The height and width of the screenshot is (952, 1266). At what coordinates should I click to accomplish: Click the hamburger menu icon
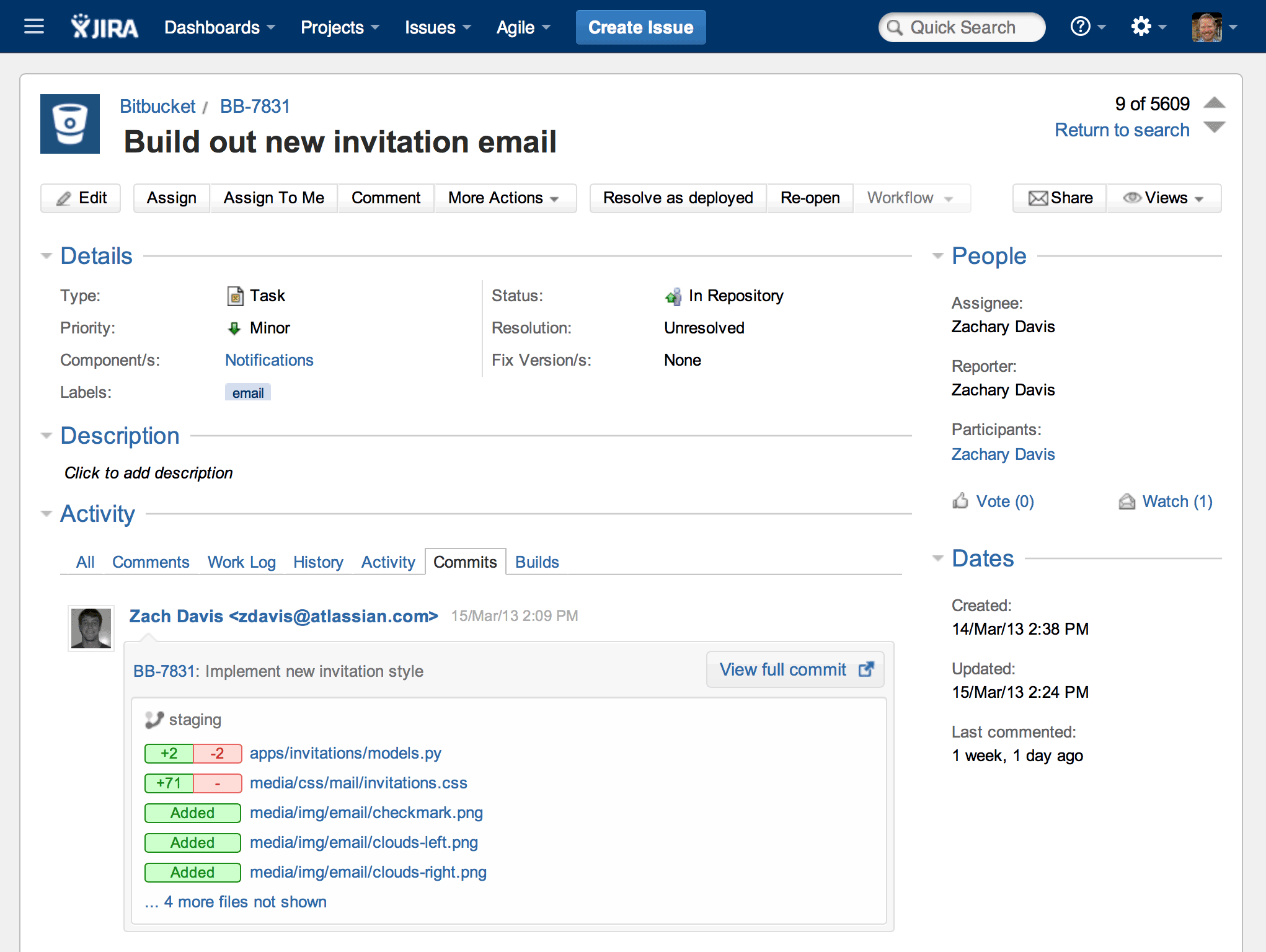pos(33,27)
